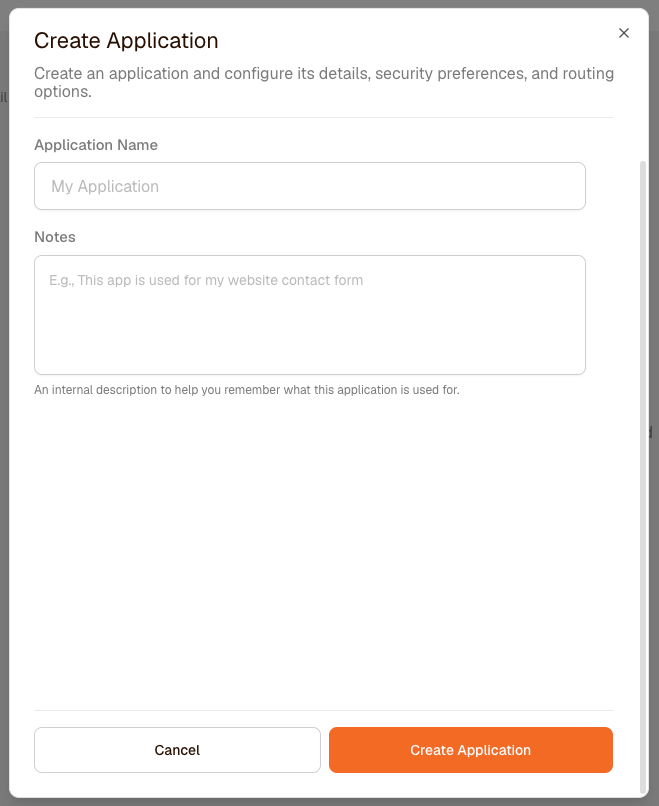Click the bottom-right corner of the Notes box
659x806 pixels.
point(581,370)
